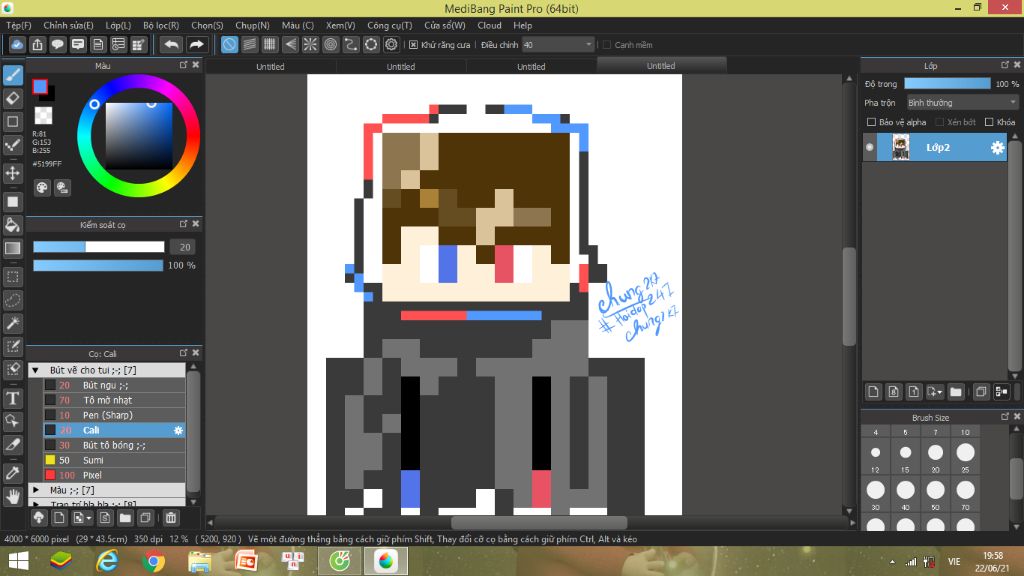Click the Undo arrow in toolbar
1024x576 pixels.
pos(171,44)
